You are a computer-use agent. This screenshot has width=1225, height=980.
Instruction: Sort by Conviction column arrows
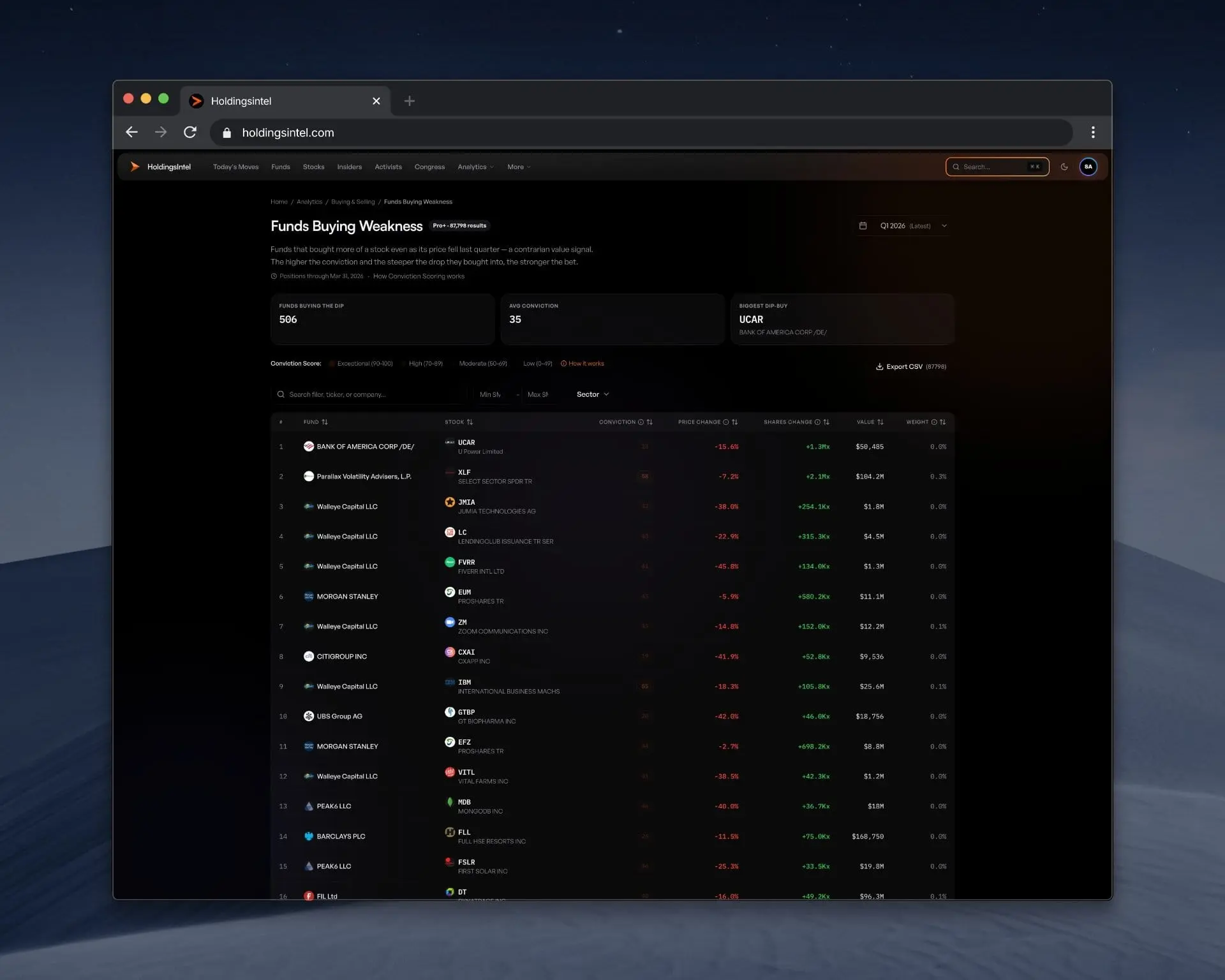pos(650,422)
